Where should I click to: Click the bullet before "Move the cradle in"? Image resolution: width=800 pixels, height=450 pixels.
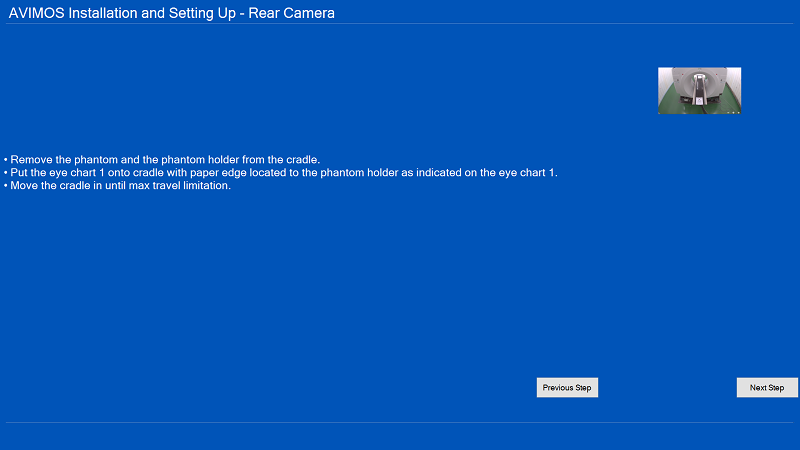pyautogui.click(x=6, y=186)
